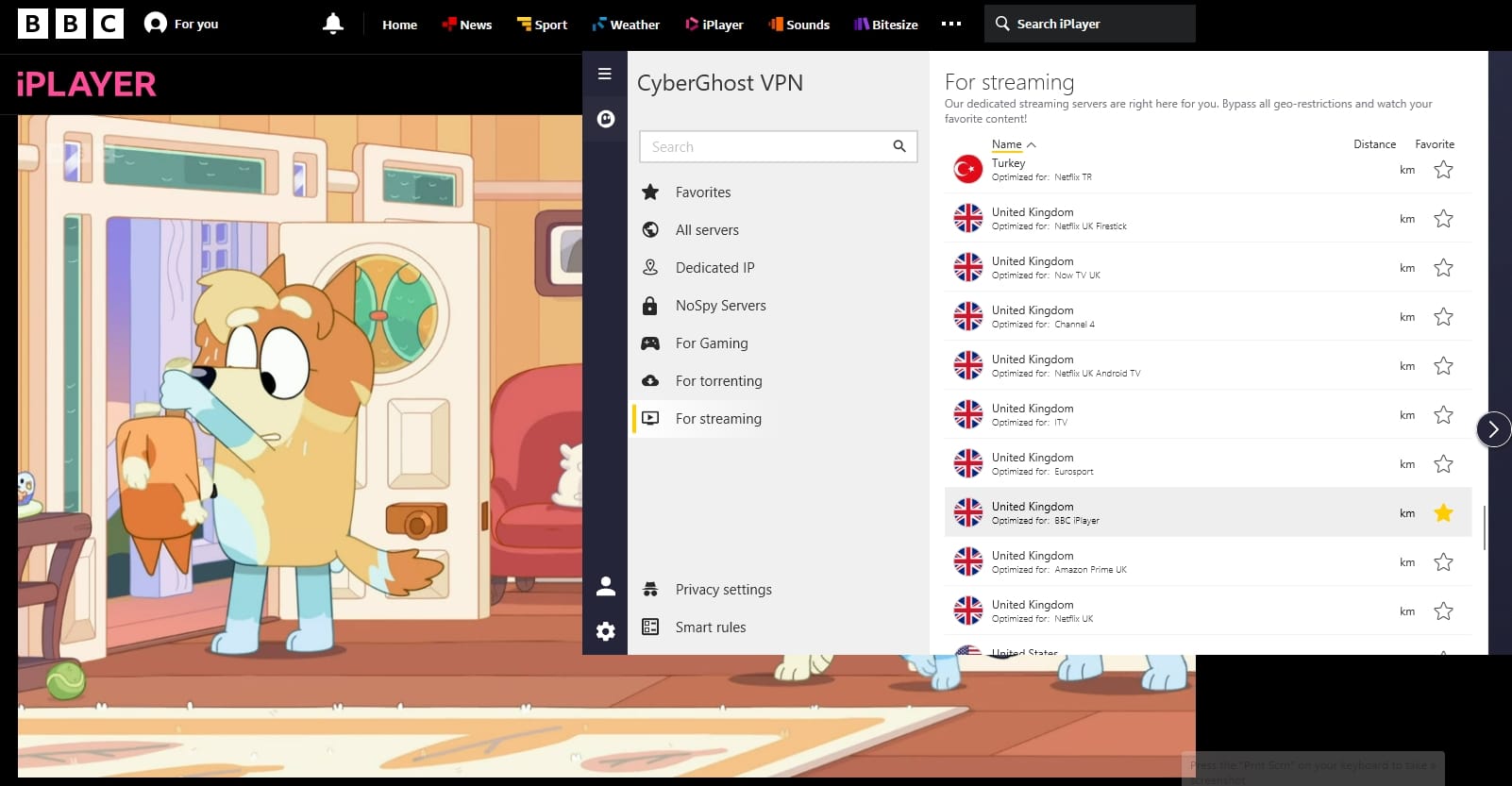Click the BBC logo
This screenshot has height=786, width=1512.
(x=71, y=24)
